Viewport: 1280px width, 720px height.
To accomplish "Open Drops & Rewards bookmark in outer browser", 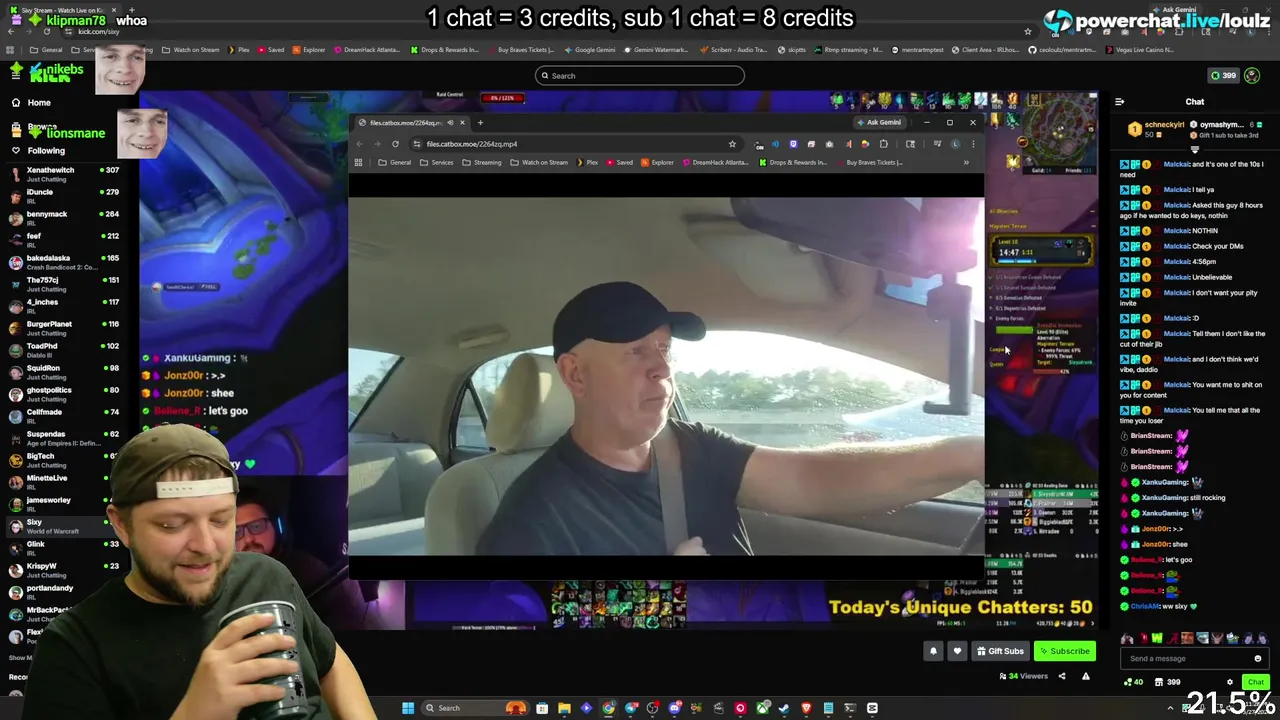I will (x=445, y=49).
